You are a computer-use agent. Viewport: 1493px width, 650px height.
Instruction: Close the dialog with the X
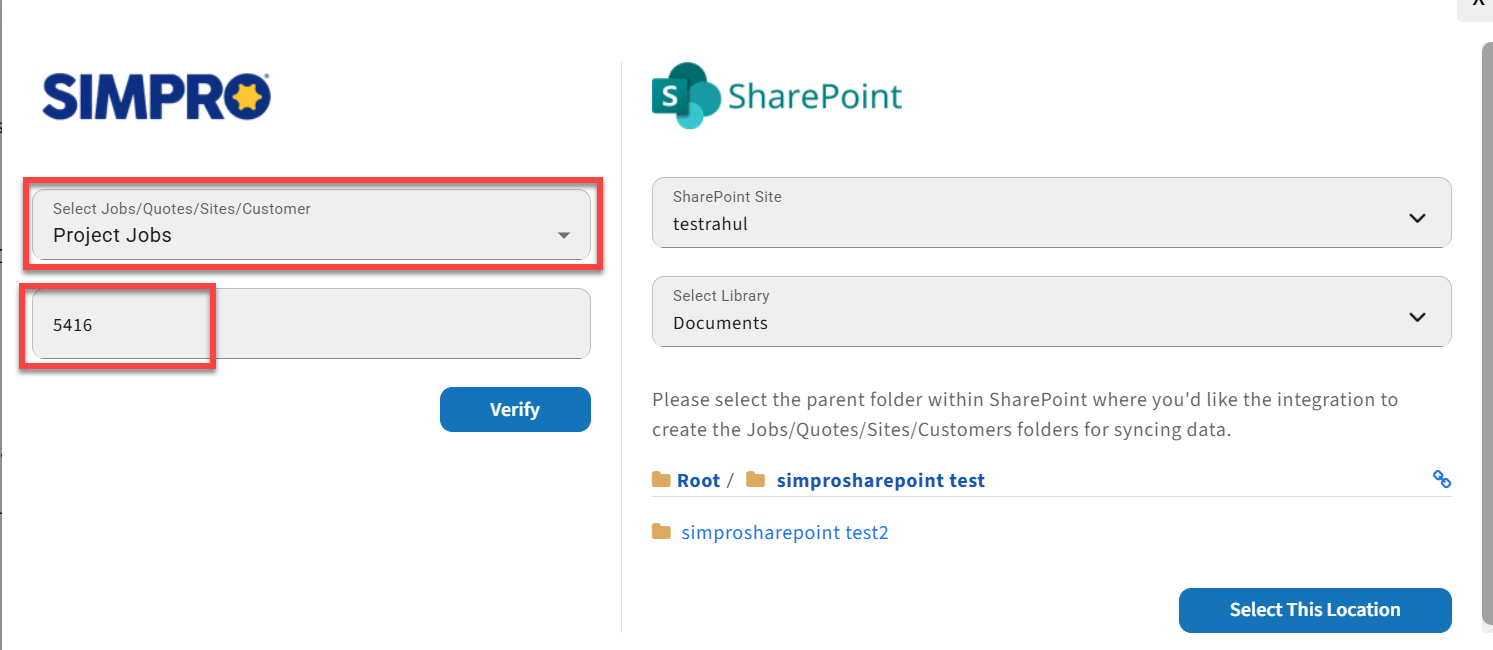[1478, 4]
